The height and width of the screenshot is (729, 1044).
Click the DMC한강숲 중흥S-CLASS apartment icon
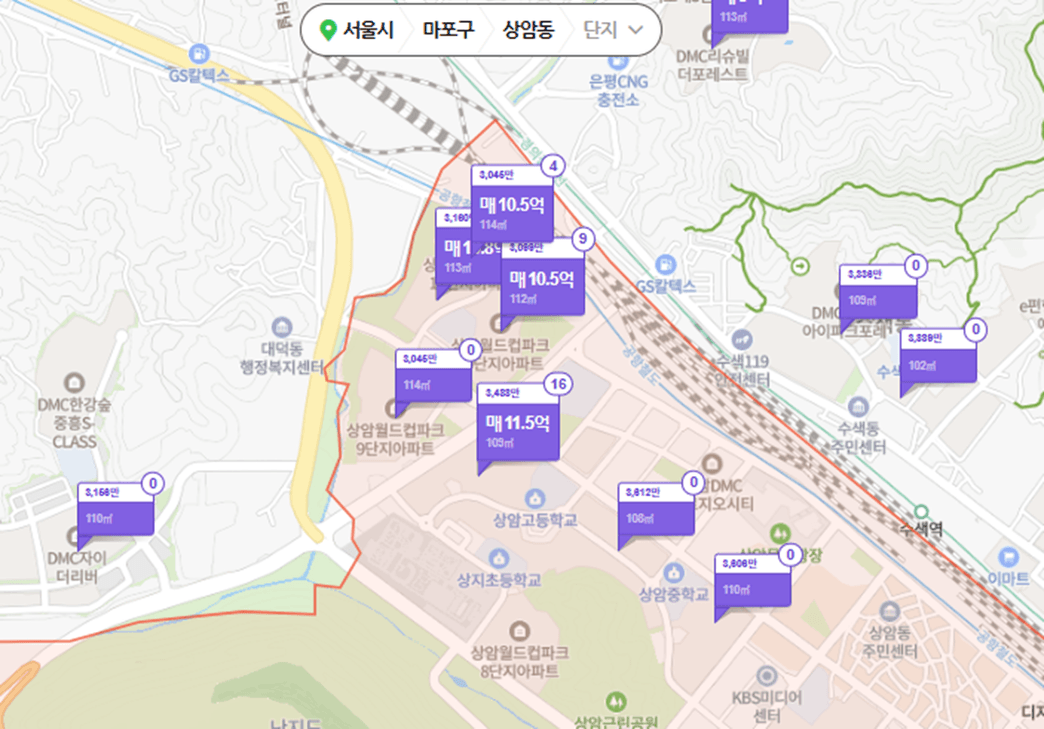click(x=73, y=383)
